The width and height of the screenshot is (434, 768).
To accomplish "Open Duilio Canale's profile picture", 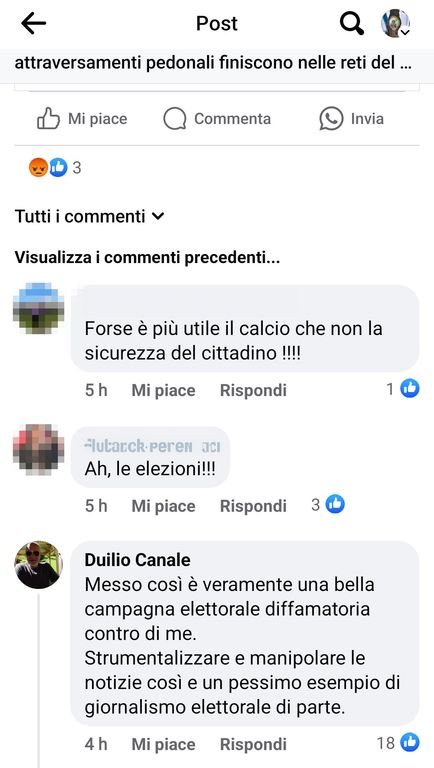I will 38,565.
